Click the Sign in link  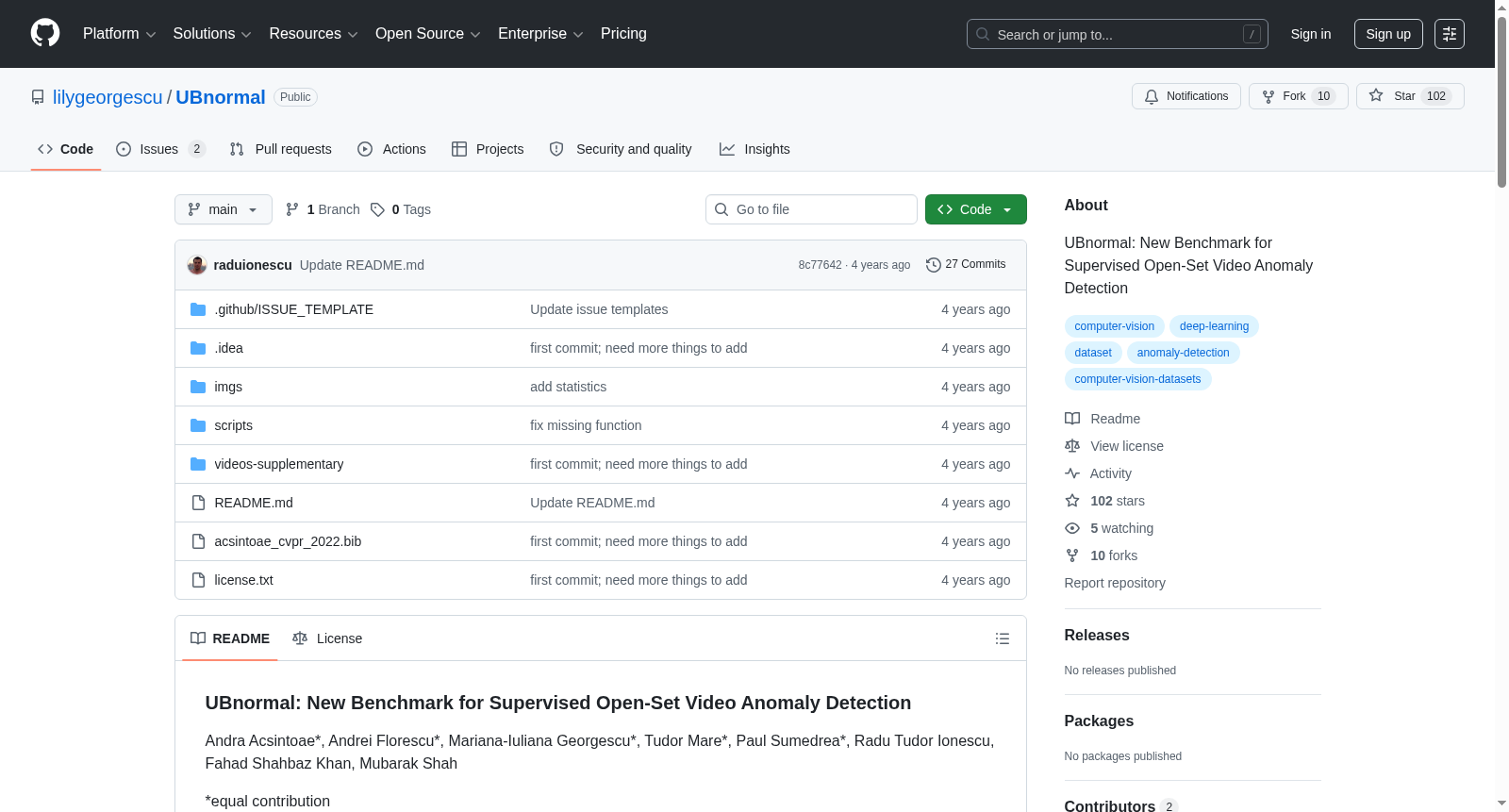[1311, 34]
